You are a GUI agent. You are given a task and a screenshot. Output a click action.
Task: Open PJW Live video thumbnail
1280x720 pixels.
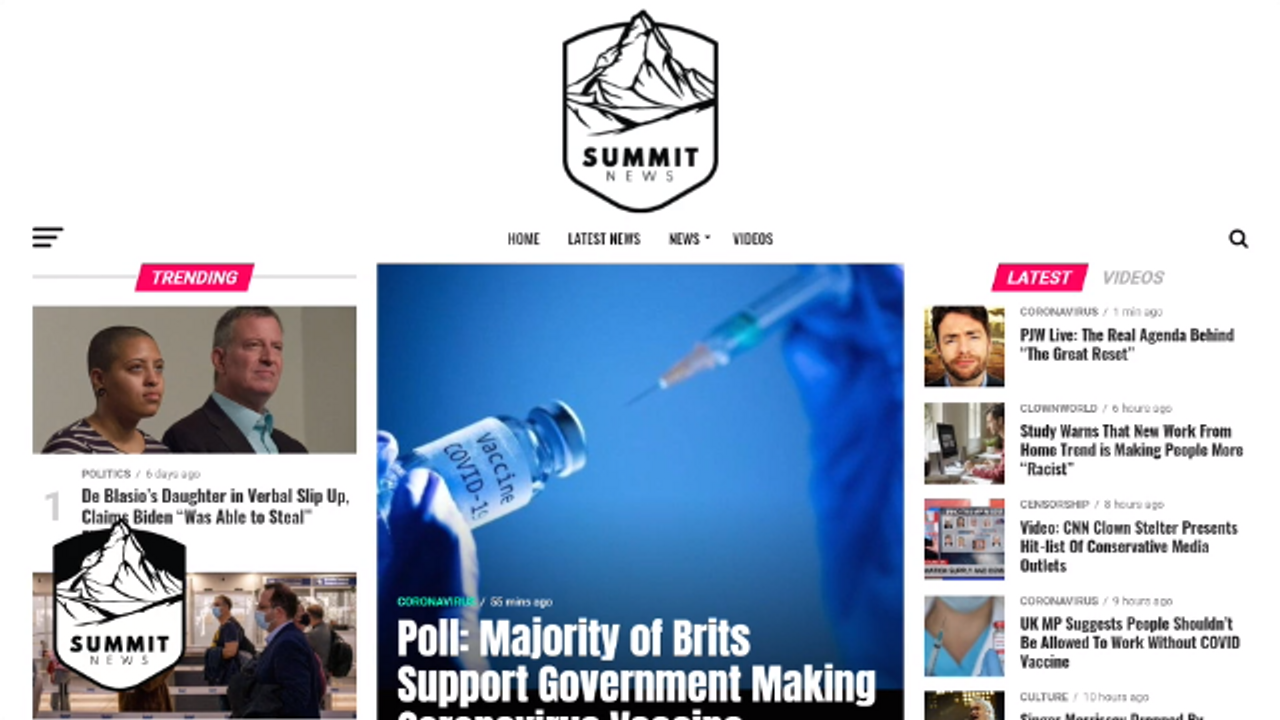point(964,346)
